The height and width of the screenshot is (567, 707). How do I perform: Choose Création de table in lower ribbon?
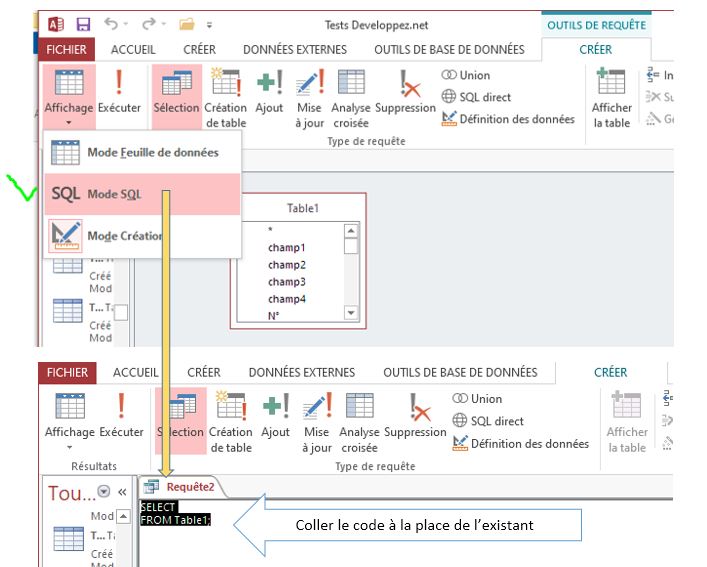pos(231,422)
